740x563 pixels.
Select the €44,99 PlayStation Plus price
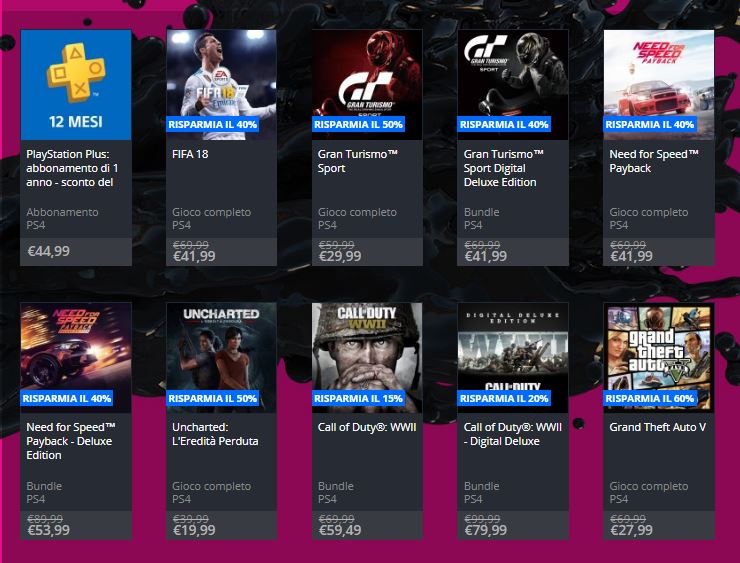pyautogui.click(x=49, y=251)
